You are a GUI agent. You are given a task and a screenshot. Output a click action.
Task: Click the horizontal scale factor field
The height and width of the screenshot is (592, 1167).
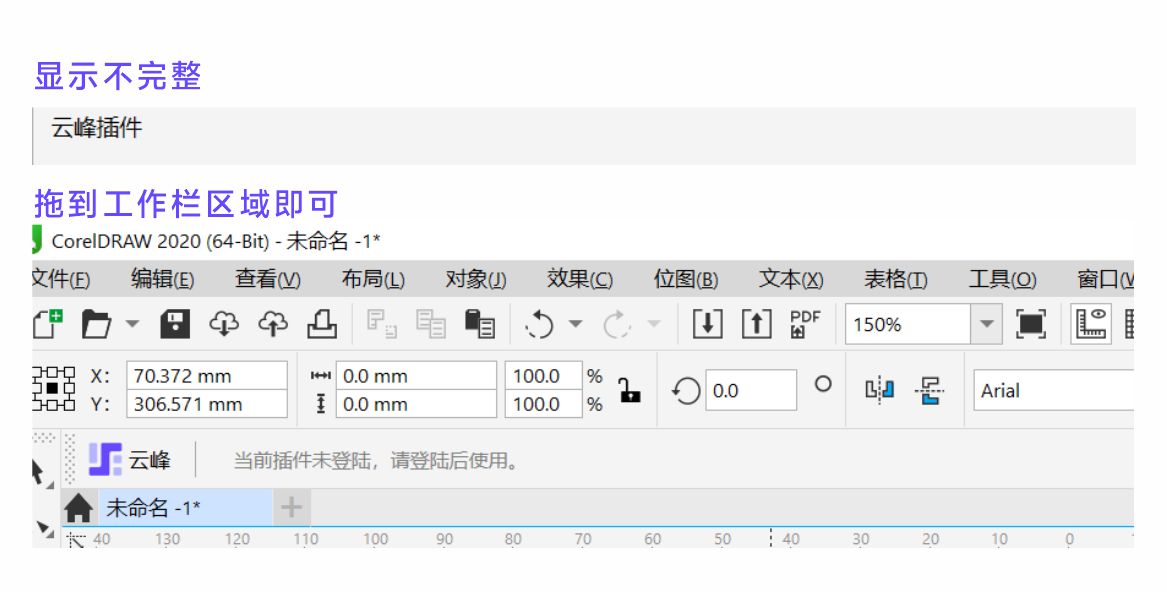coord(543,376)
